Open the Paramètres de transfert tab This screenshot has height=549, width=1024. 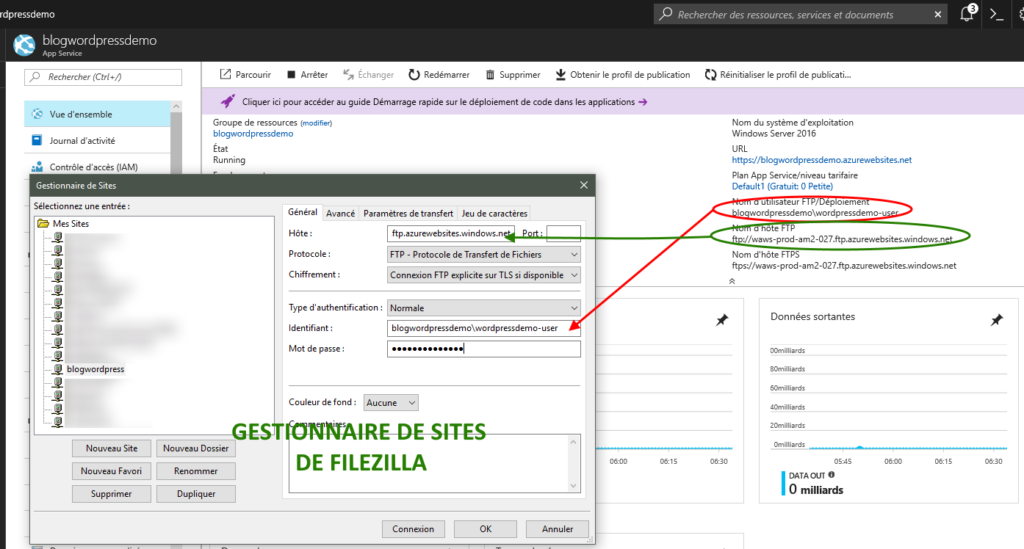(408, 213)
